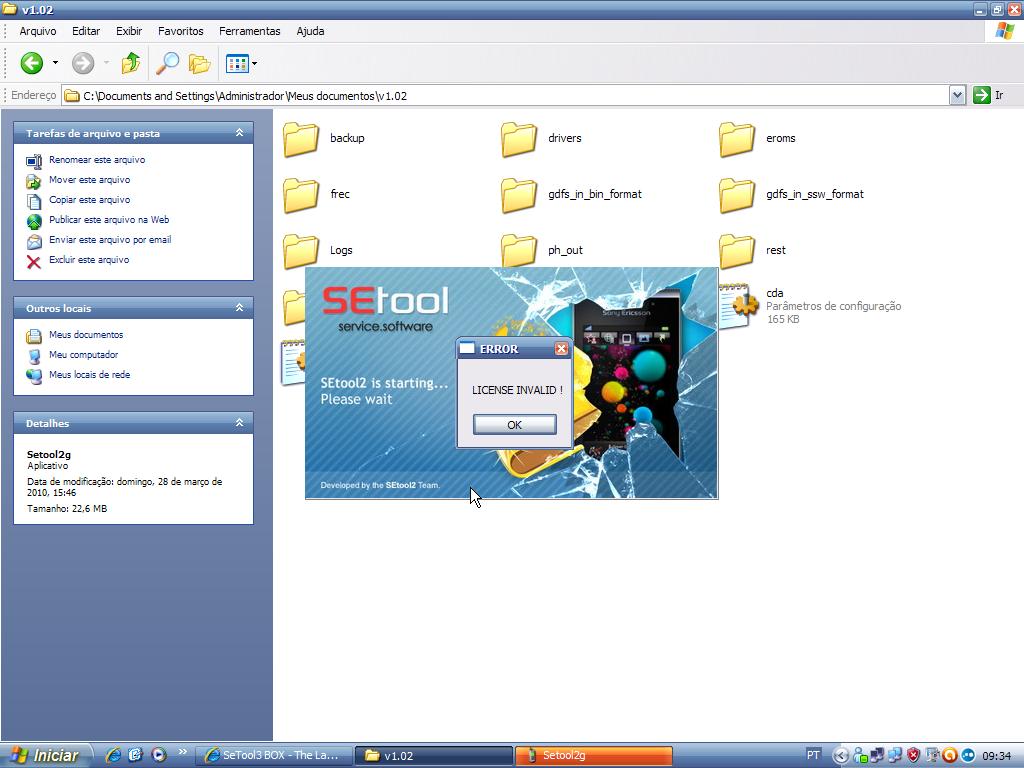Close the ERROR dialog with the X
The image size is (1024, 768).
point(561,349)
